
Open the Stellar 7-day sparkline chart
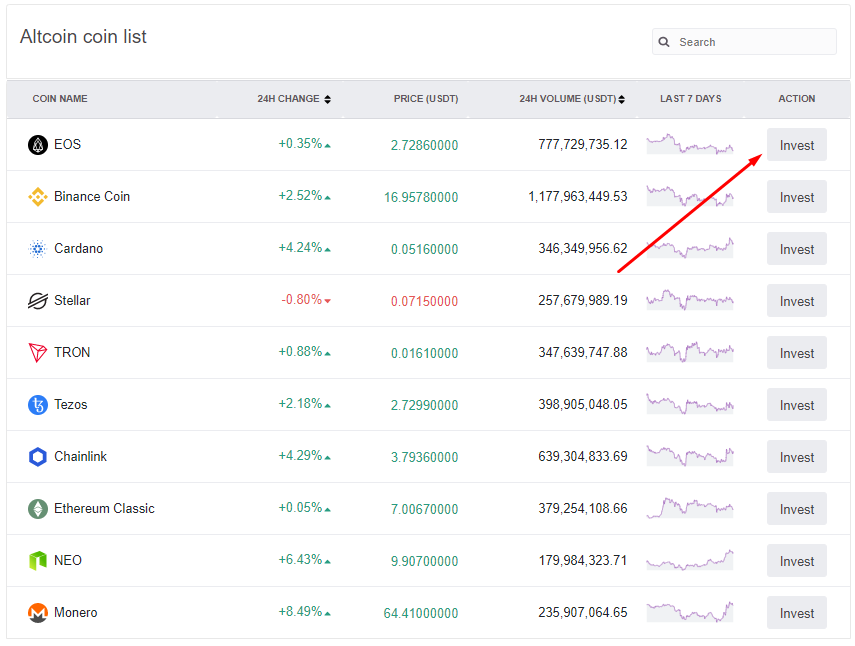coord(690,300)
